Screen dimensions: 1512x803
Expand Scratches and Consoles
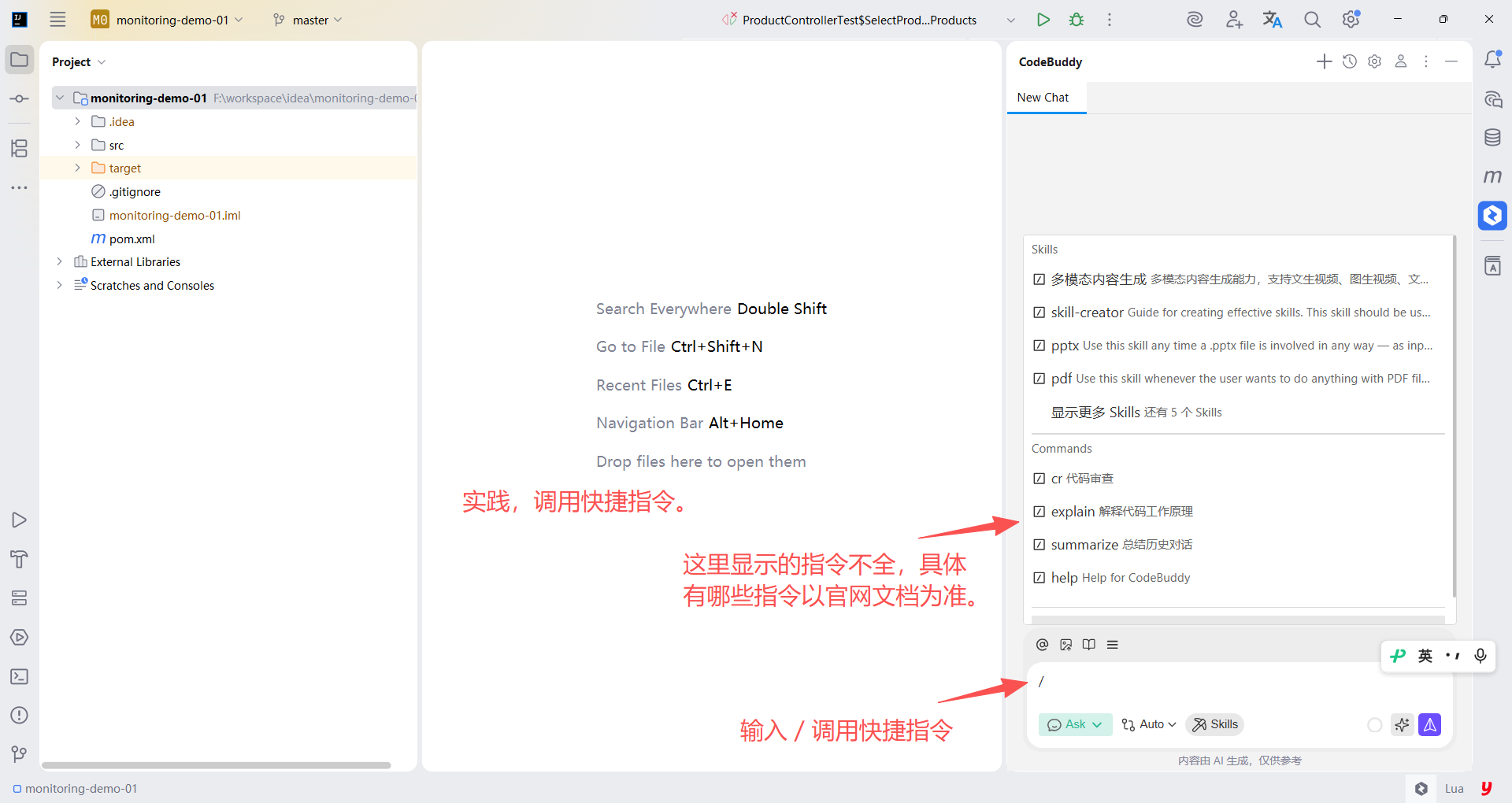coord(60,285)
